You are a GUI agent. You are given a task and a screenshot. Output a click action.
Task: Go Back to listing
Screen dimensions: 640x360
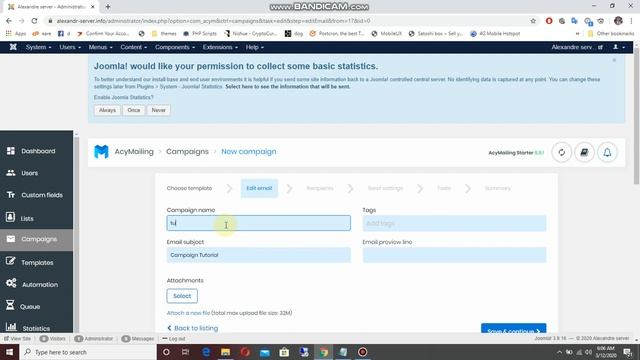193,328
